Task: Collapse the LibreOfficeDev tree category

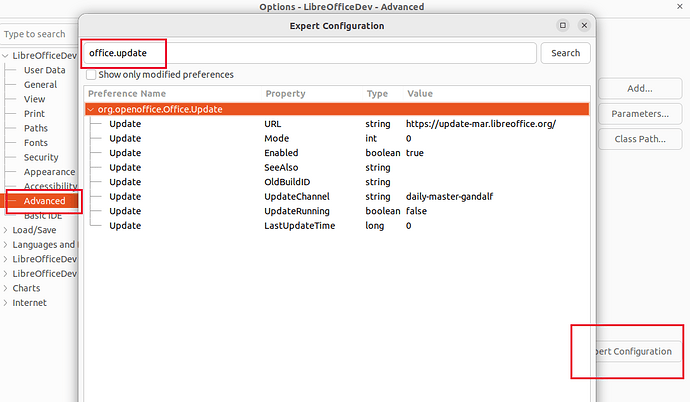Action: click(x=6, y=56)
